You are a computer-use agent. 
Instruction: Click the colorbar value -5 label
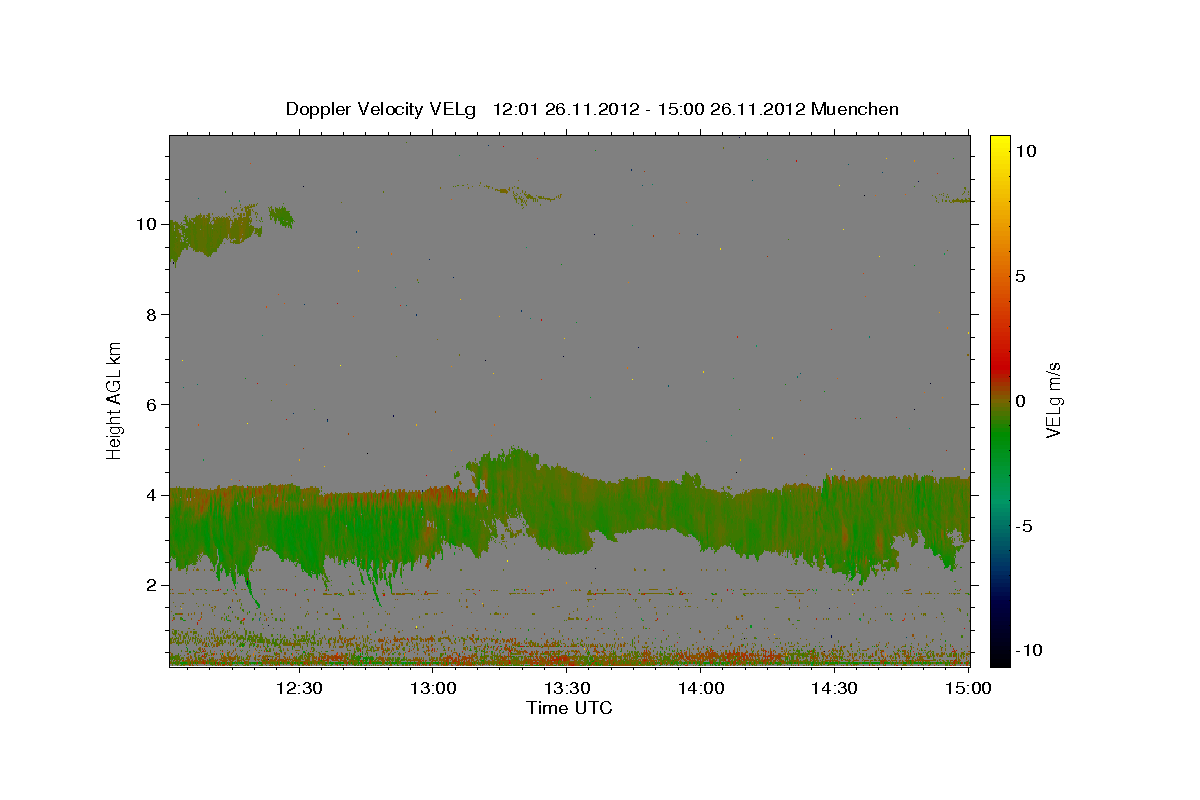click(1023, 526)
